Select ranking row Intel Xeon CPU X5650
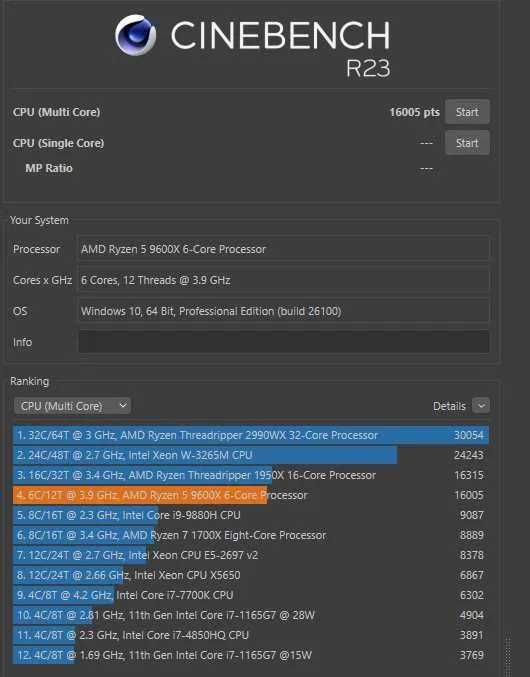530x677 pixels. (251, 575)
